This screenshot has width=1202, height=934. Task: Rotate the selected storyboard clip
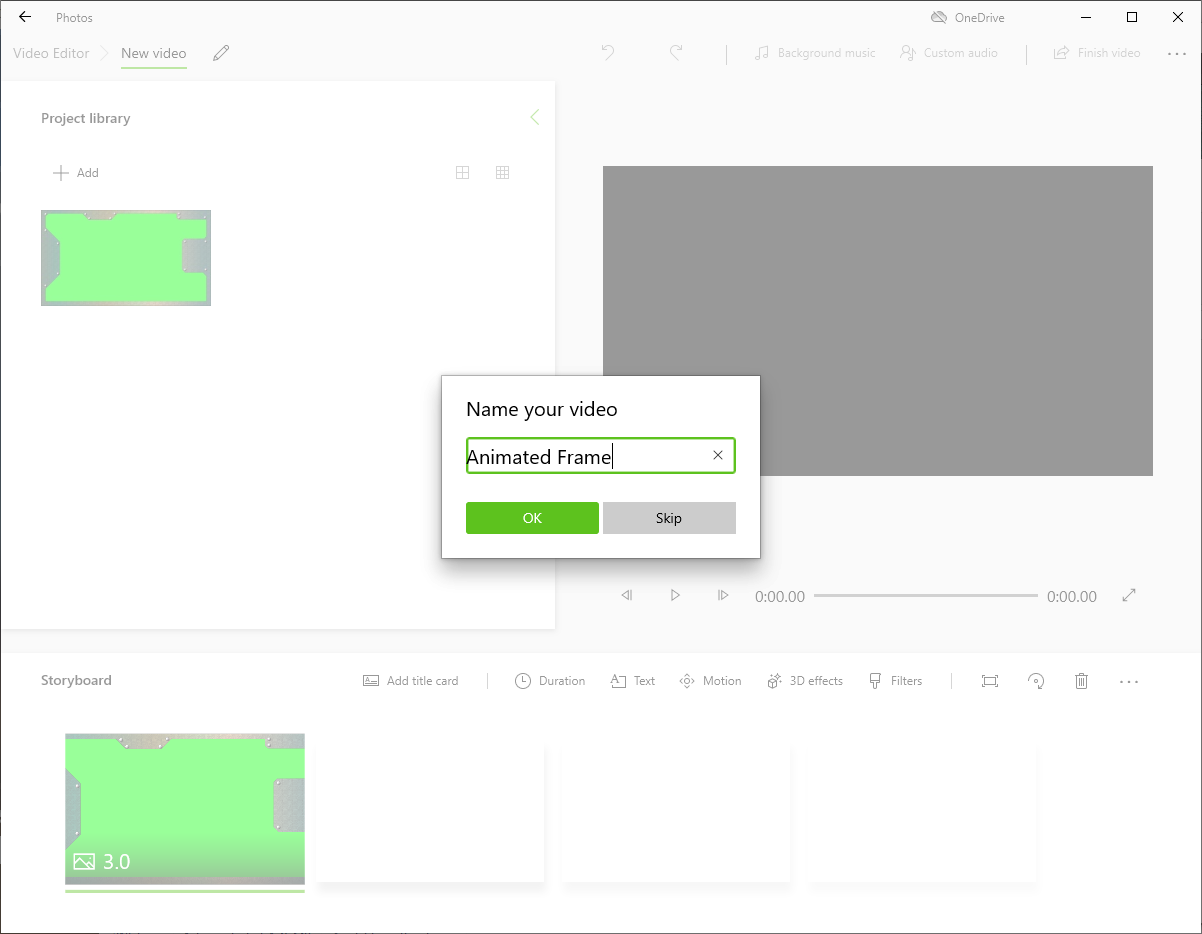coord(1036,680)
